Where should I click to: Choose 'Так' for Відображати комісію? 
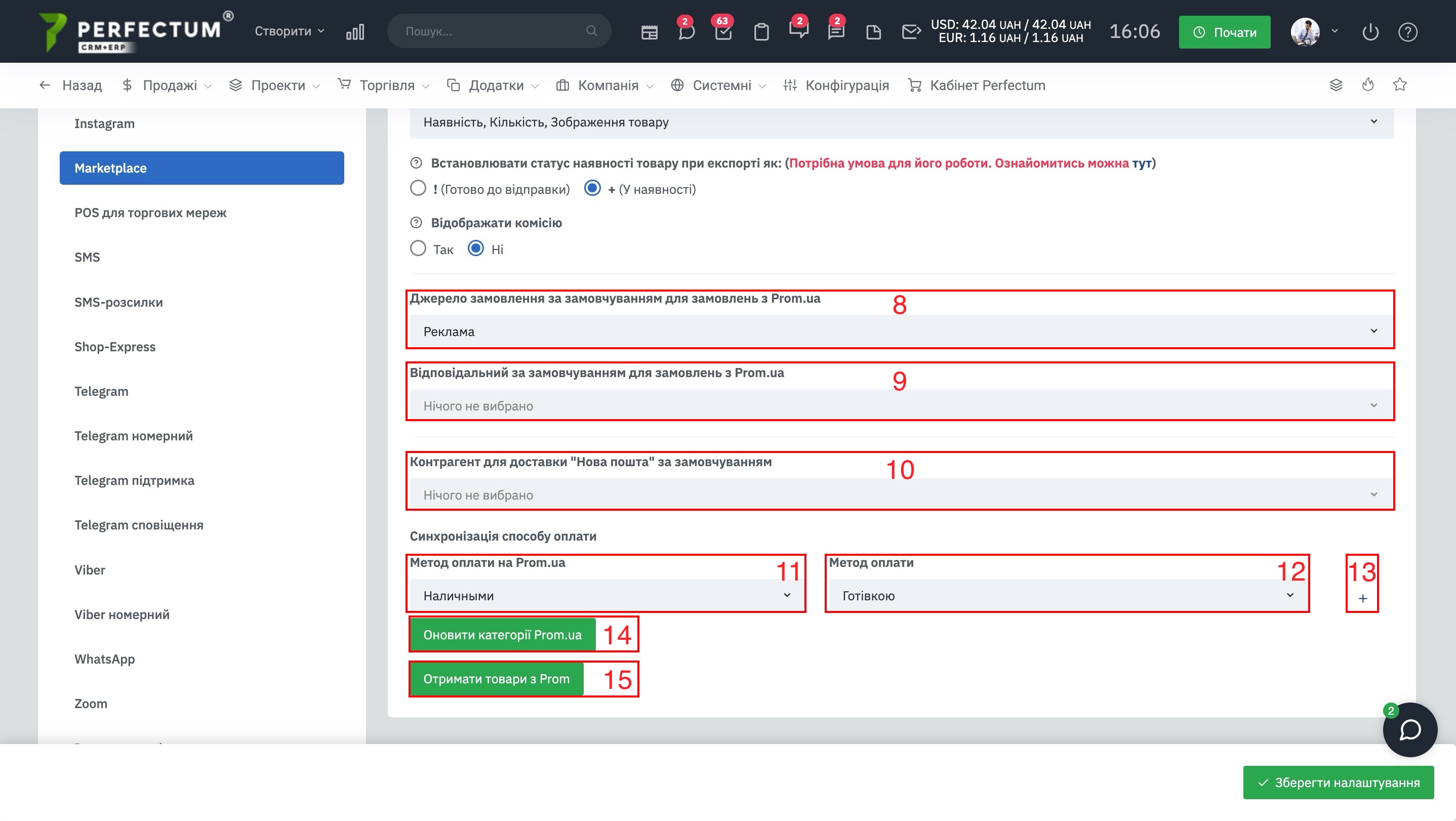[418, 249]
